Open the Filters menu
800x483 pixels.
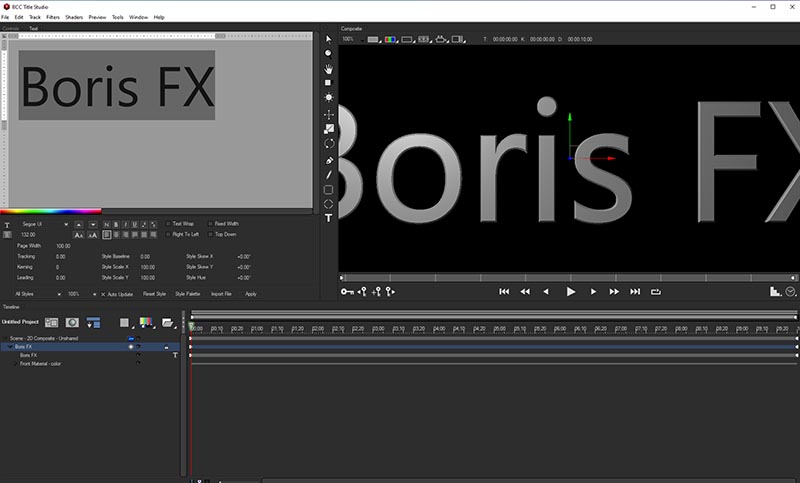pyautogui.click(x=53, y=17)
